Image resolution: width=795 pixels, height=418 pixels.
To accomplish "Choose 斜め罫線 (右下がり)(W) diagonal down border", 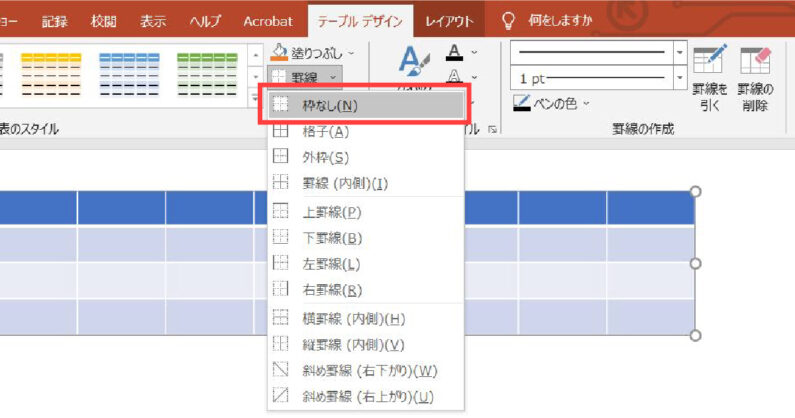I will point(366,370).
